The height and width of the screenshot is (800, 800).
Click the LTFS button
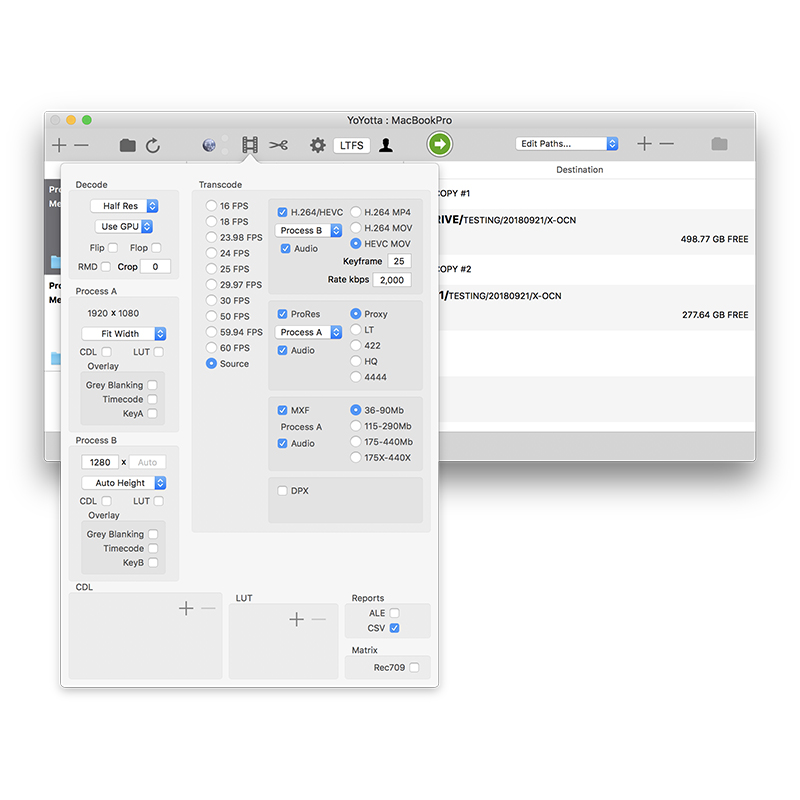[x=351, y=145]
